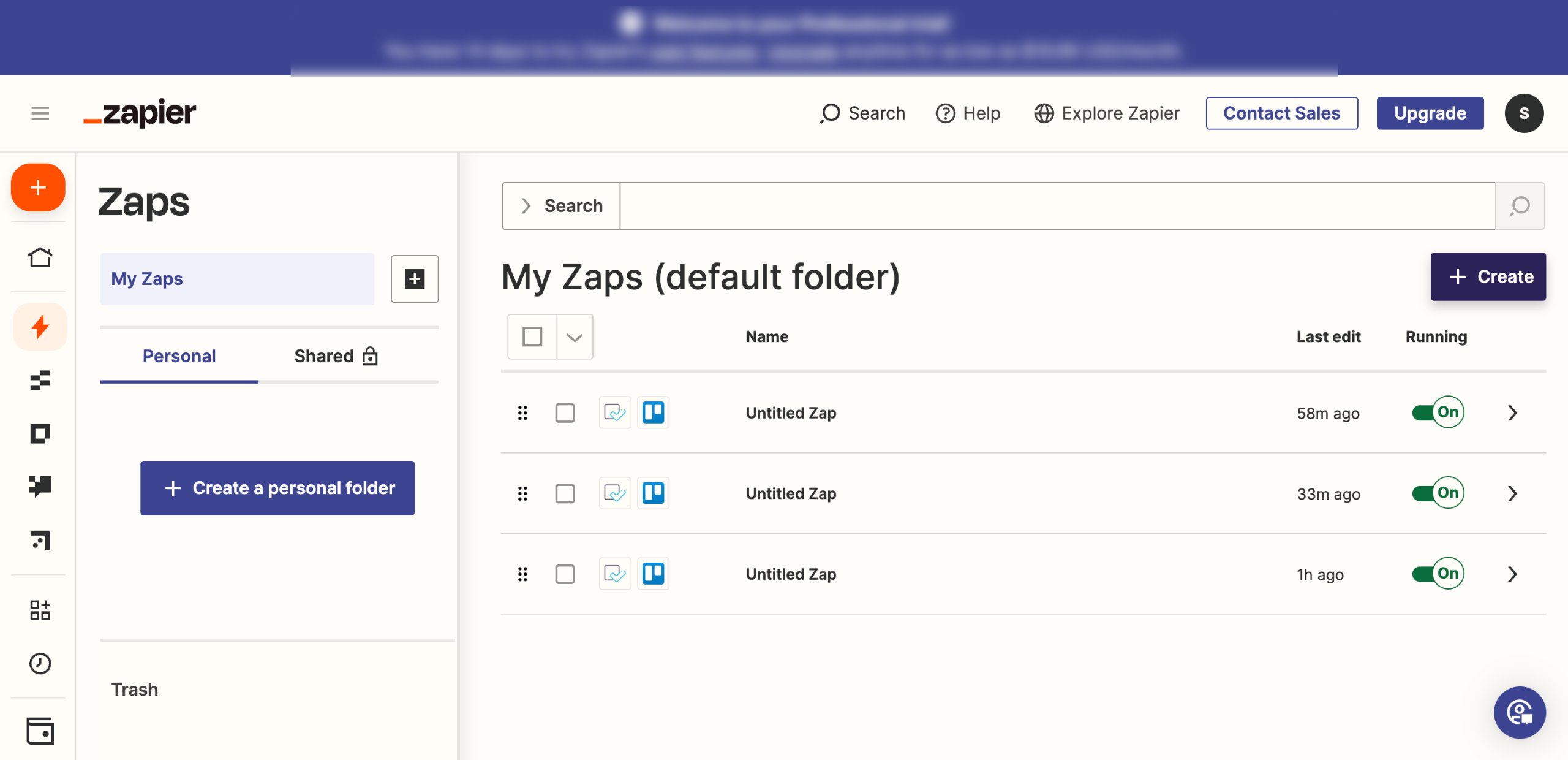
Task: Click the hamburger menu icon near logo
Action: 40,113
